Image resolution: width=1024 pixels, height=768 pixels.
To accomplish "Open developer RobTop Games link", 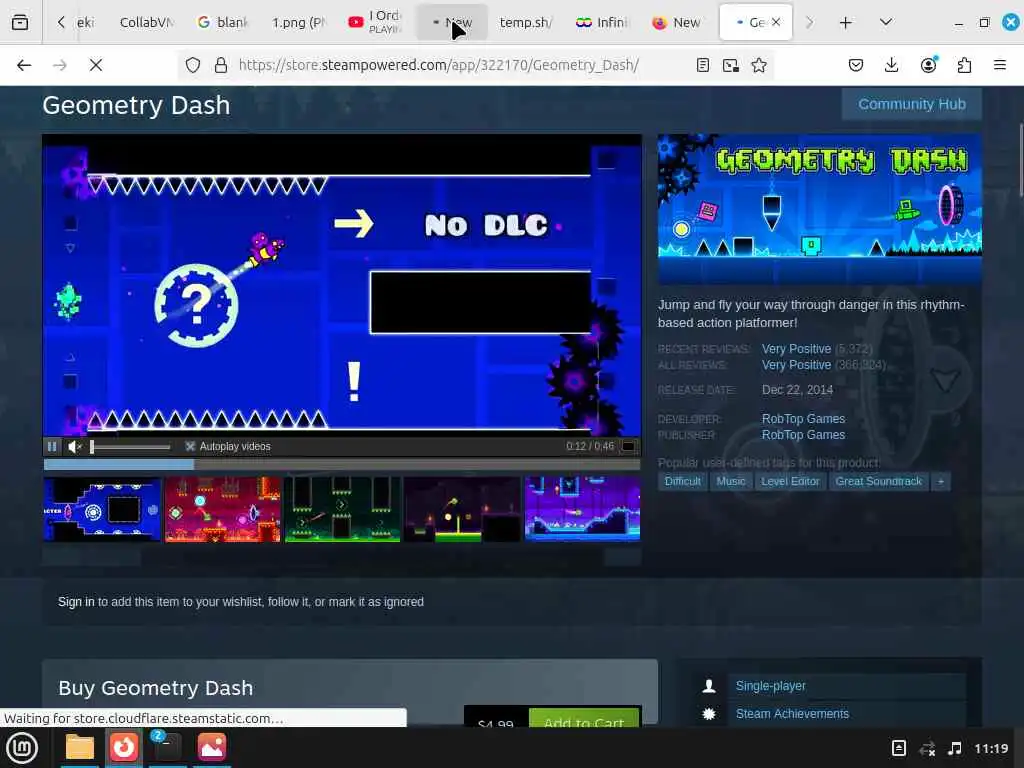I will (x=803, y=419).
